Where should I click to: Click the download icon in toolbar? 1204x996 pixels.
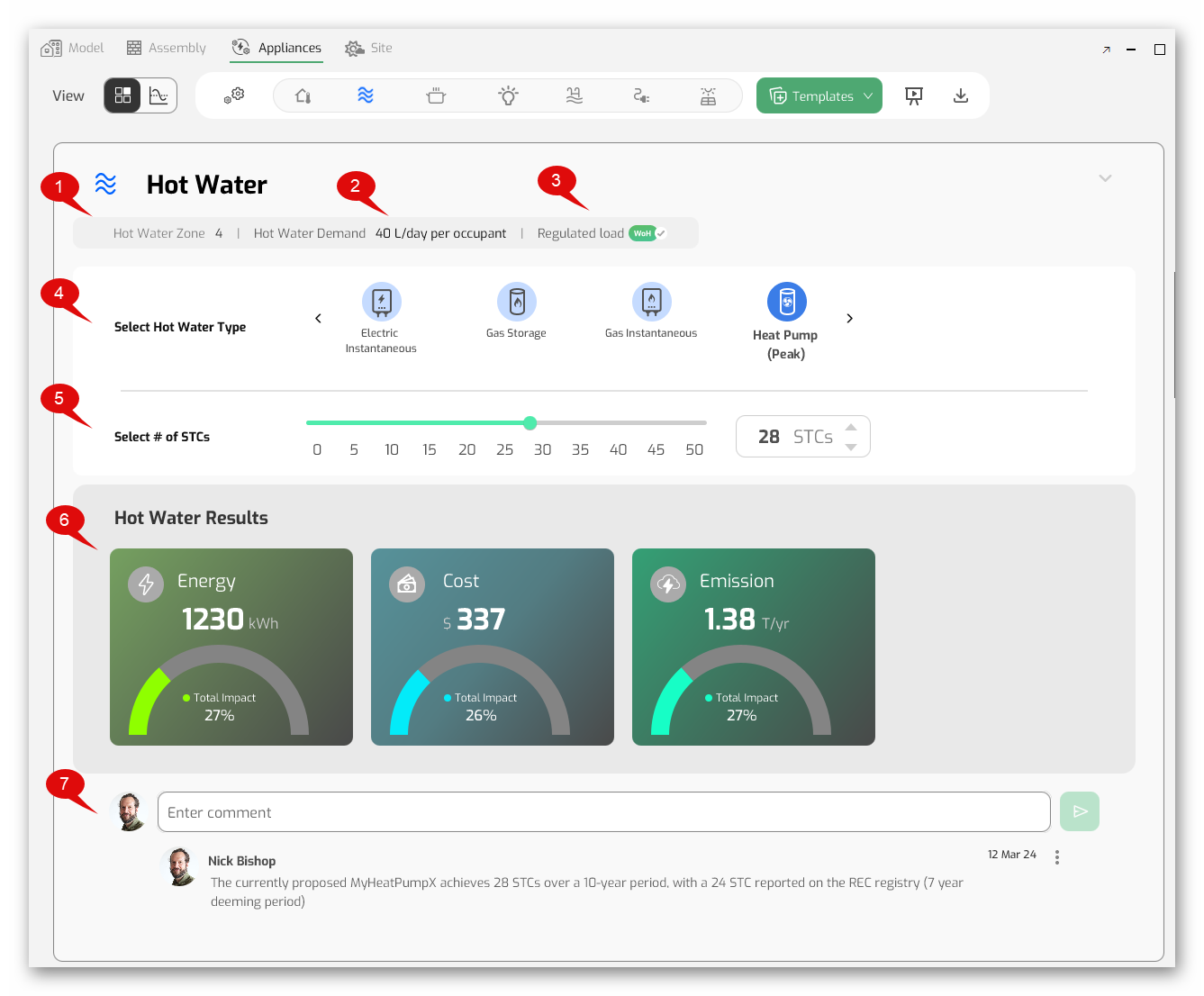[961, 95]
